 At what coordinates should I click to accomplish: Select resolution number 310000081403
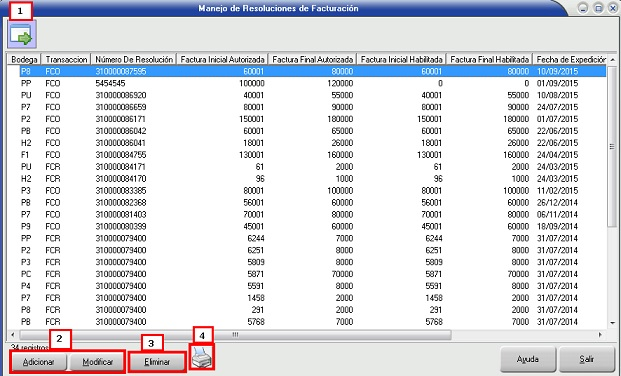121,214
